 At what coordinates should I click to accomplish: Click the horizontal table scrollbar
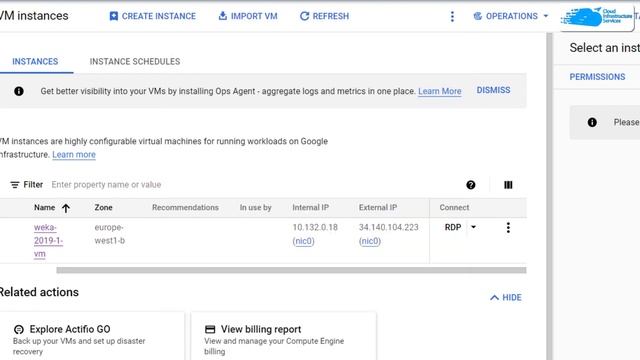(291, 270)
